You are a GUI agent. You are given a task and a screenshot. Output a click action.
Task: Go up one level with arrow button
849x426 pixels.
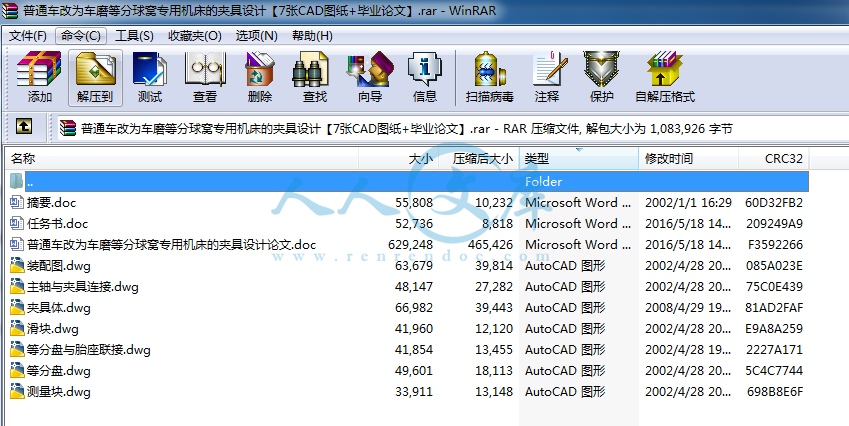[23, 127]
